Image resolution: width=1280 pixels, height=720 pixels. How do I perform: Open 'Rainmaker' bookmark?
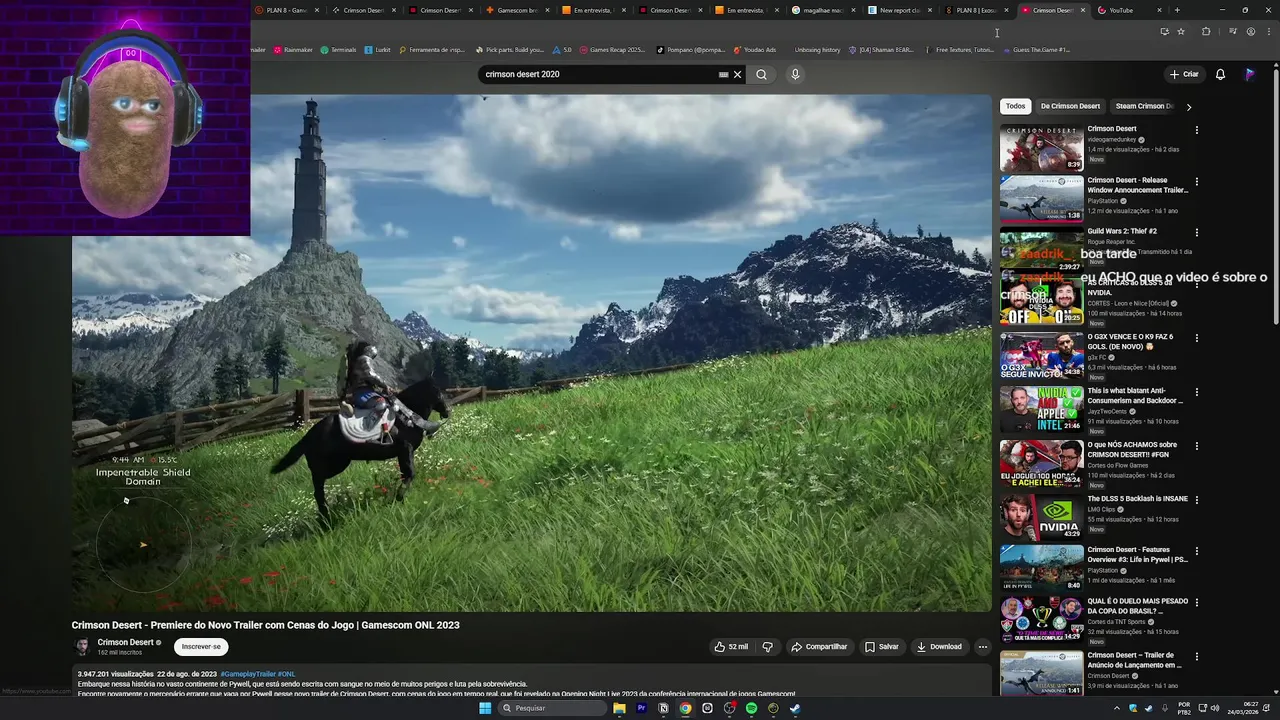[x=293, y=50]
